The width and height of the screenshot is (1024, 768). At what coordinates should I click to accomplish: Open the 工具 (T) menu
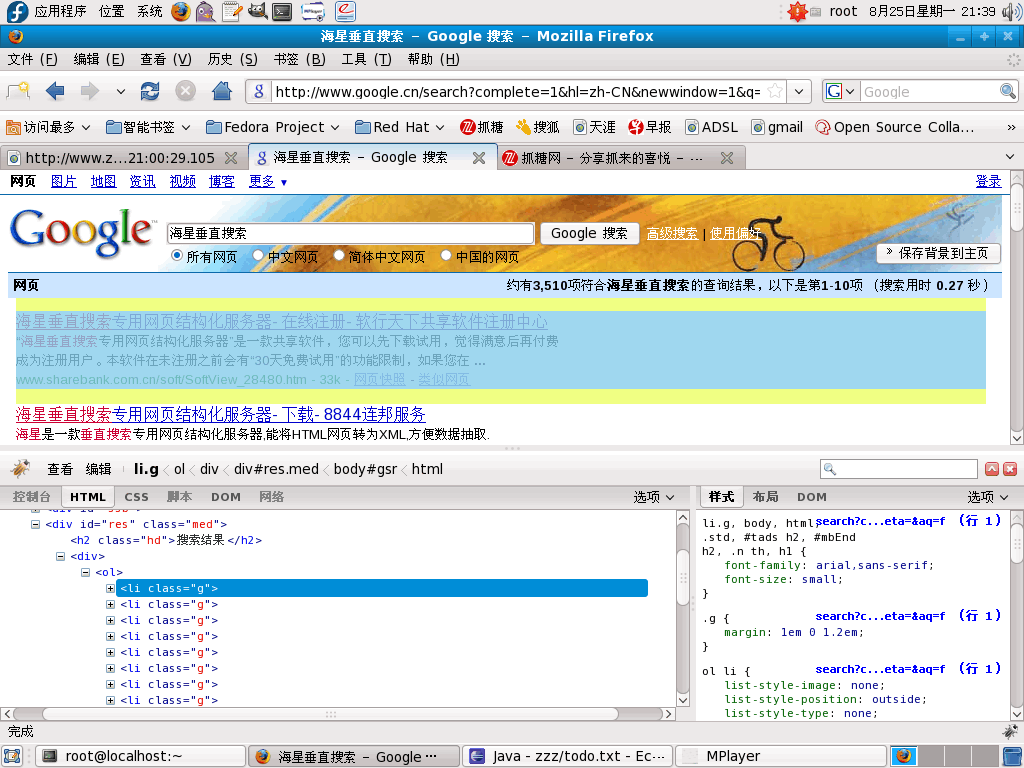tap(367, 59)
